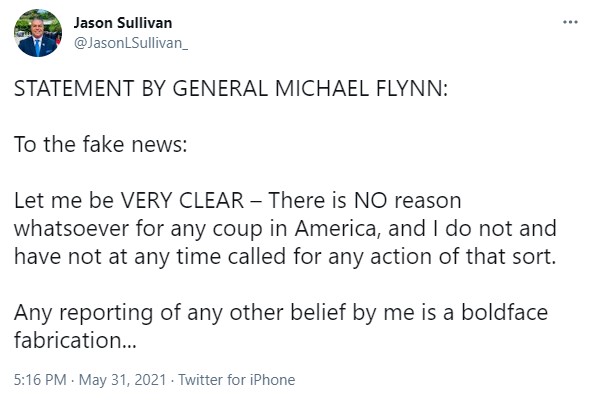Click the Twitter for iPhone source label
This screenshot has width=595, height=401.
237,380
